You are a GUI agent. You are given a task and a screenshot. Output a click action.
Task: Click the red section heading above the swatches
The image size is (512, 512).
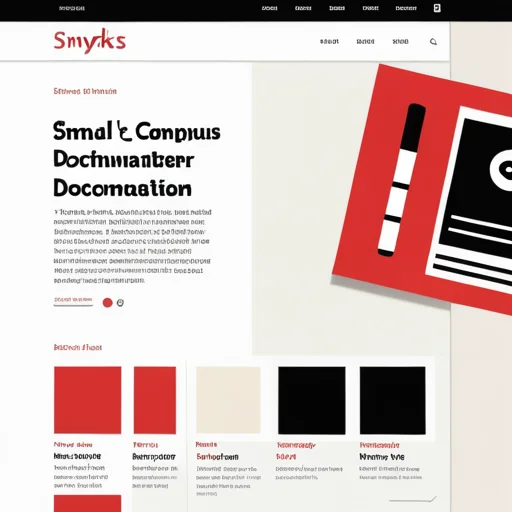pyautogui.click(x=78, y=347)
